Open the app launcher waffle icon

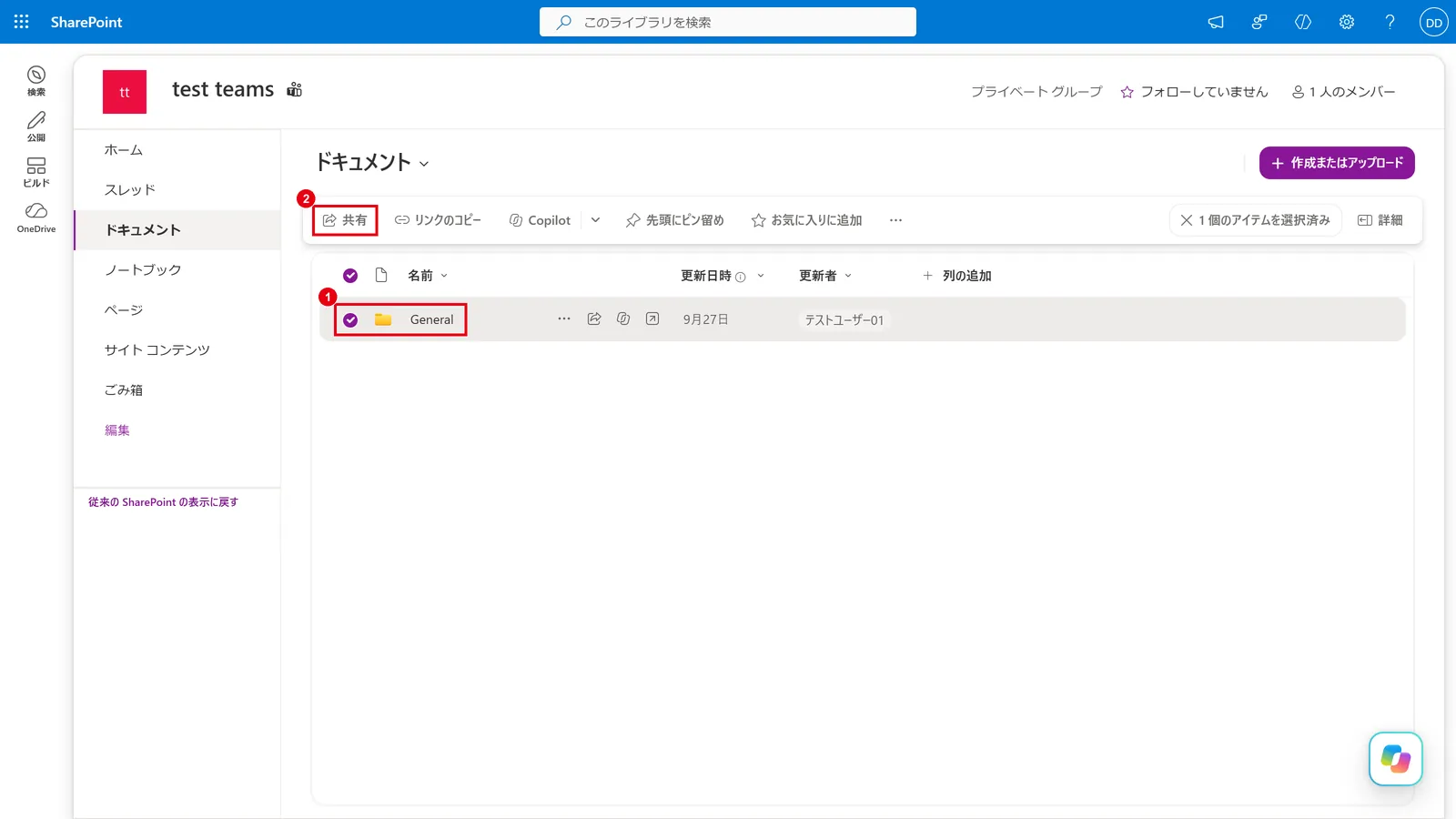(22, 22)
